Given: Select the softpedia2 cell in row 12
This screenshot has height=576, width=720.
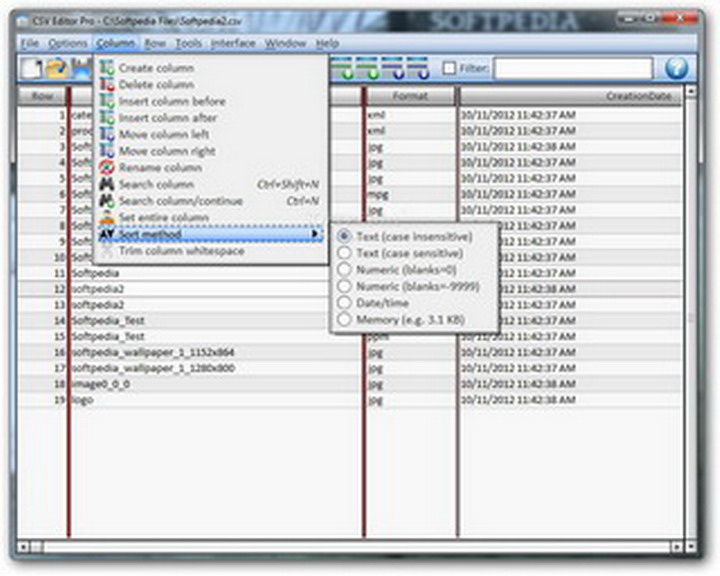Looking at the screenshot, I should click(216, 289).
